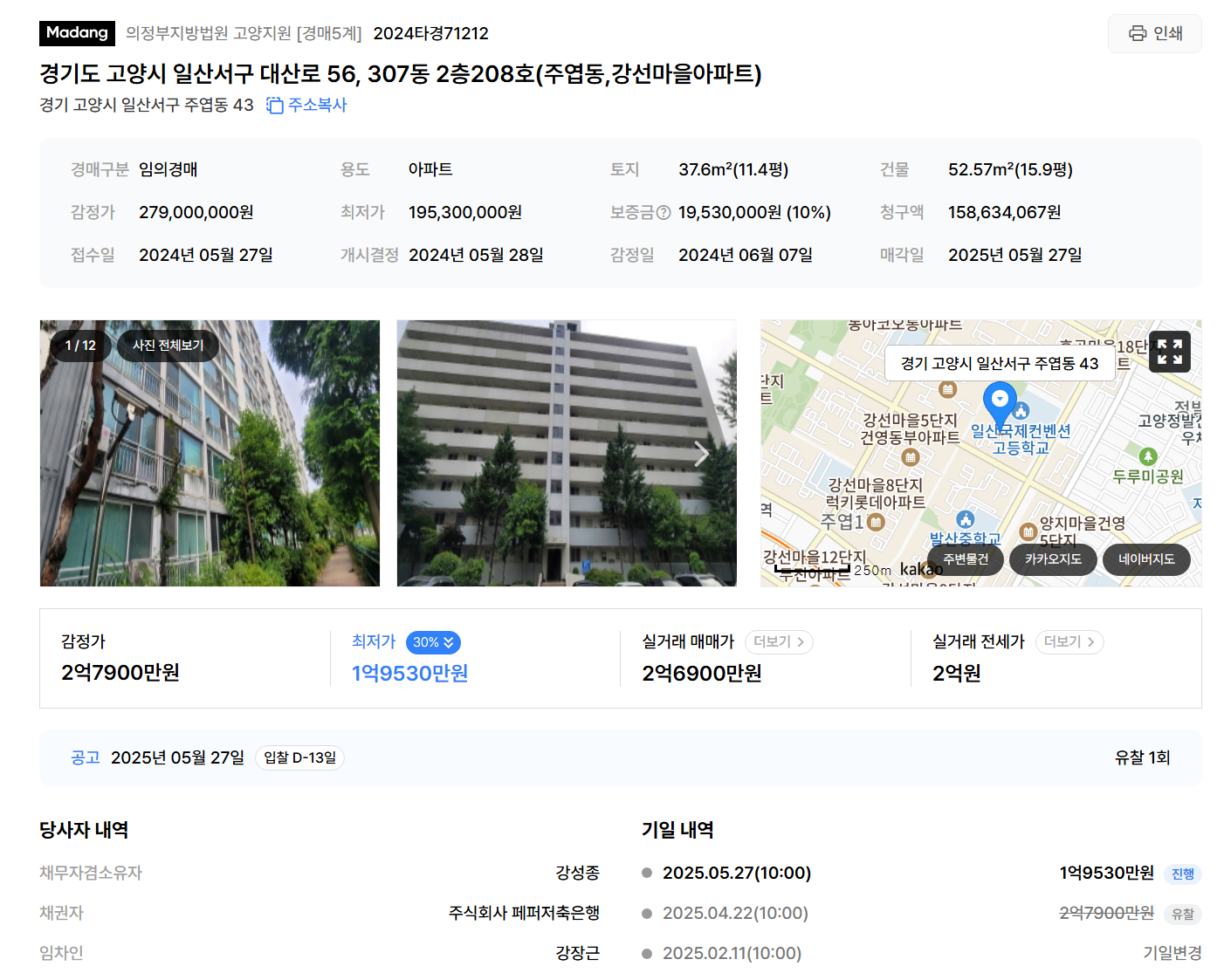
Task: Click the 감정가 value 279,000,000원
Action: click(196, 212)
